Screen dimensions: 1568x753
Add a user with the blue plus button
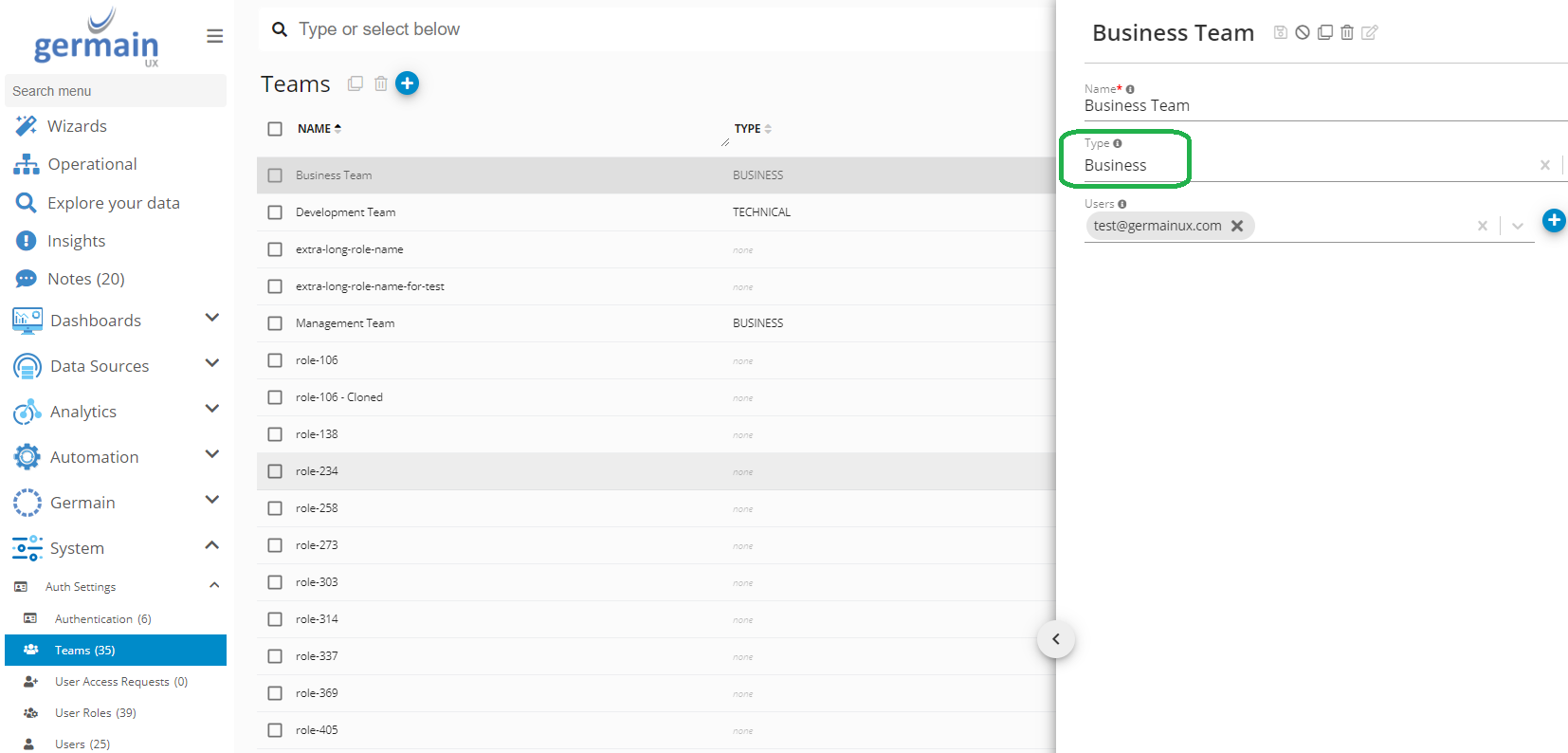(x=1553, y=221)
